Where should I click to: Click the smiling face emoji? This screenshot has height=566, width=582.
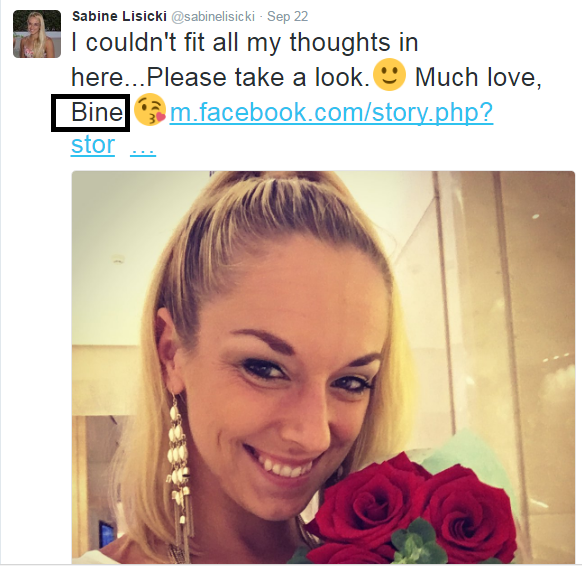point(389,75)
